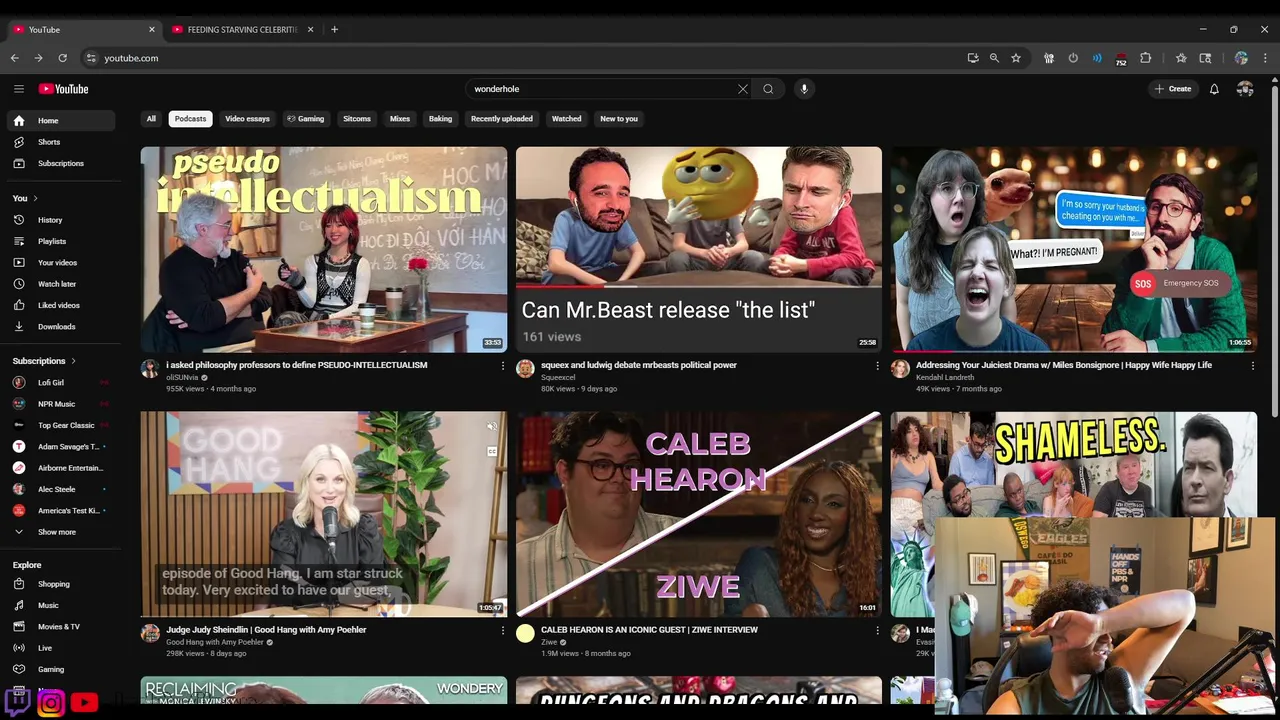The image size is (1280, 720).
Task: Open a new browser tab
Action: pos(334,30)
